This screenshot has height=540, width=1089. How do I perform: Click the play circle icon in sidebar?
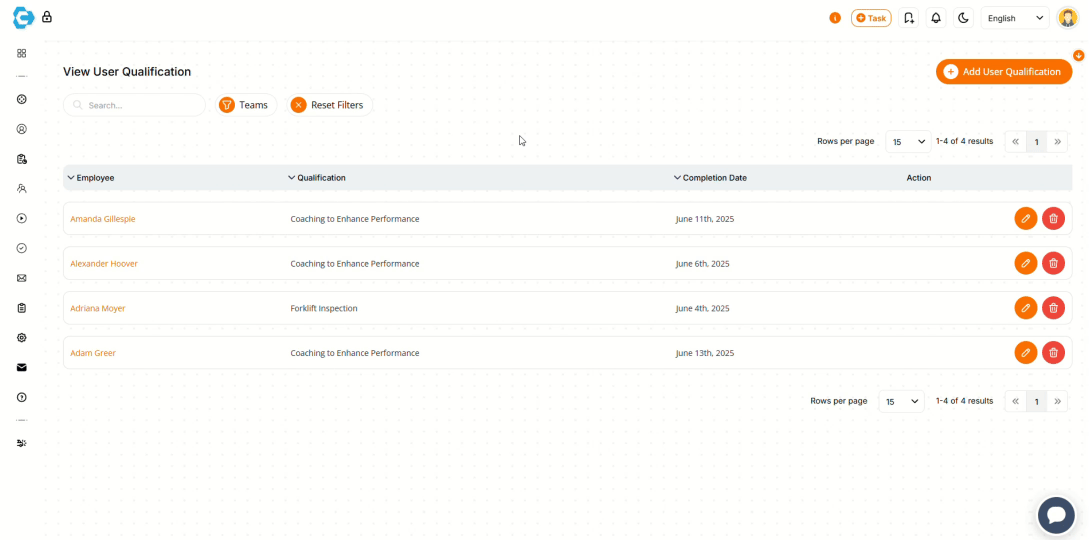pyautogui.click(x=21, y=218)
